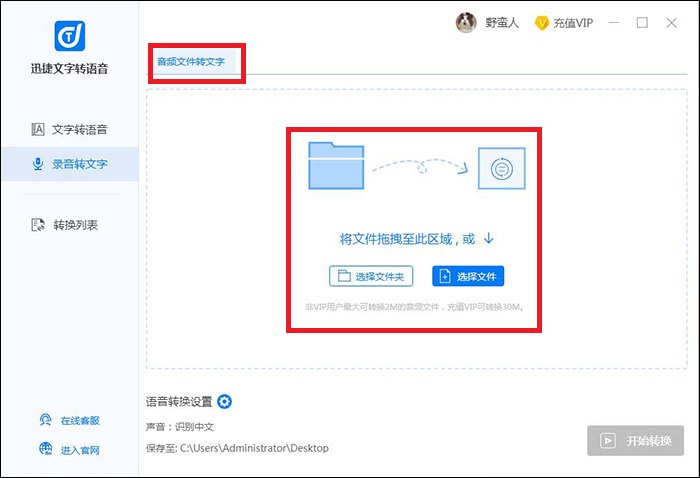This screenshot has height=478, width=700.
Task: Click the 充值VIP badge
Action: (565, 23)
